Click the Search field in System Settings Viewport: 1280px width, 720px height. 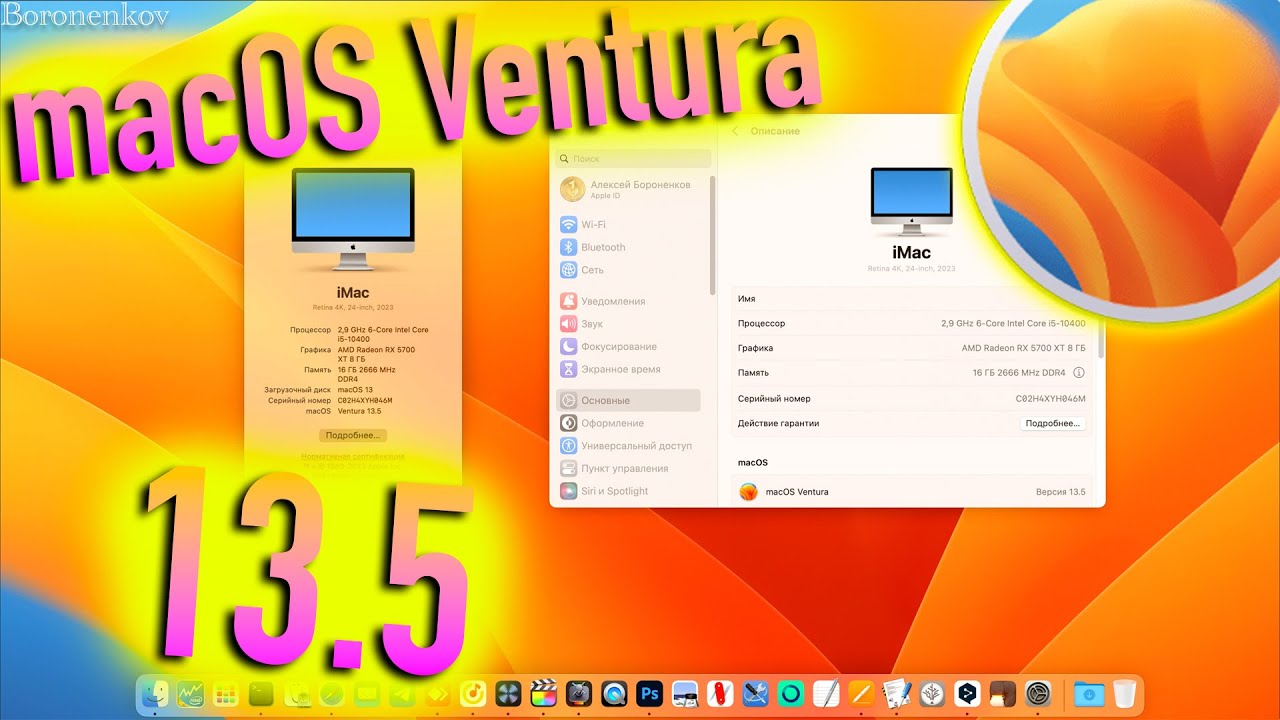634,158
